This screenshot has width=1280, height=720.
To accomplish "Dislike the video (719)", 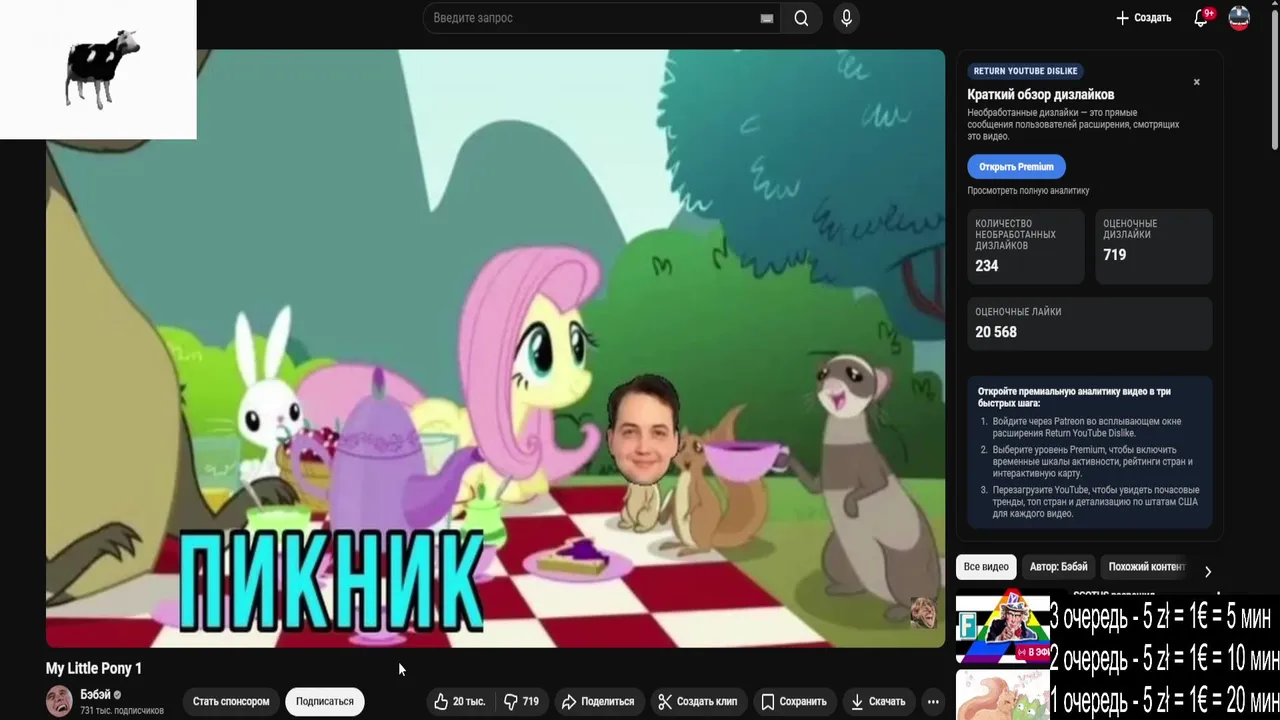I will tap(521, 702).
